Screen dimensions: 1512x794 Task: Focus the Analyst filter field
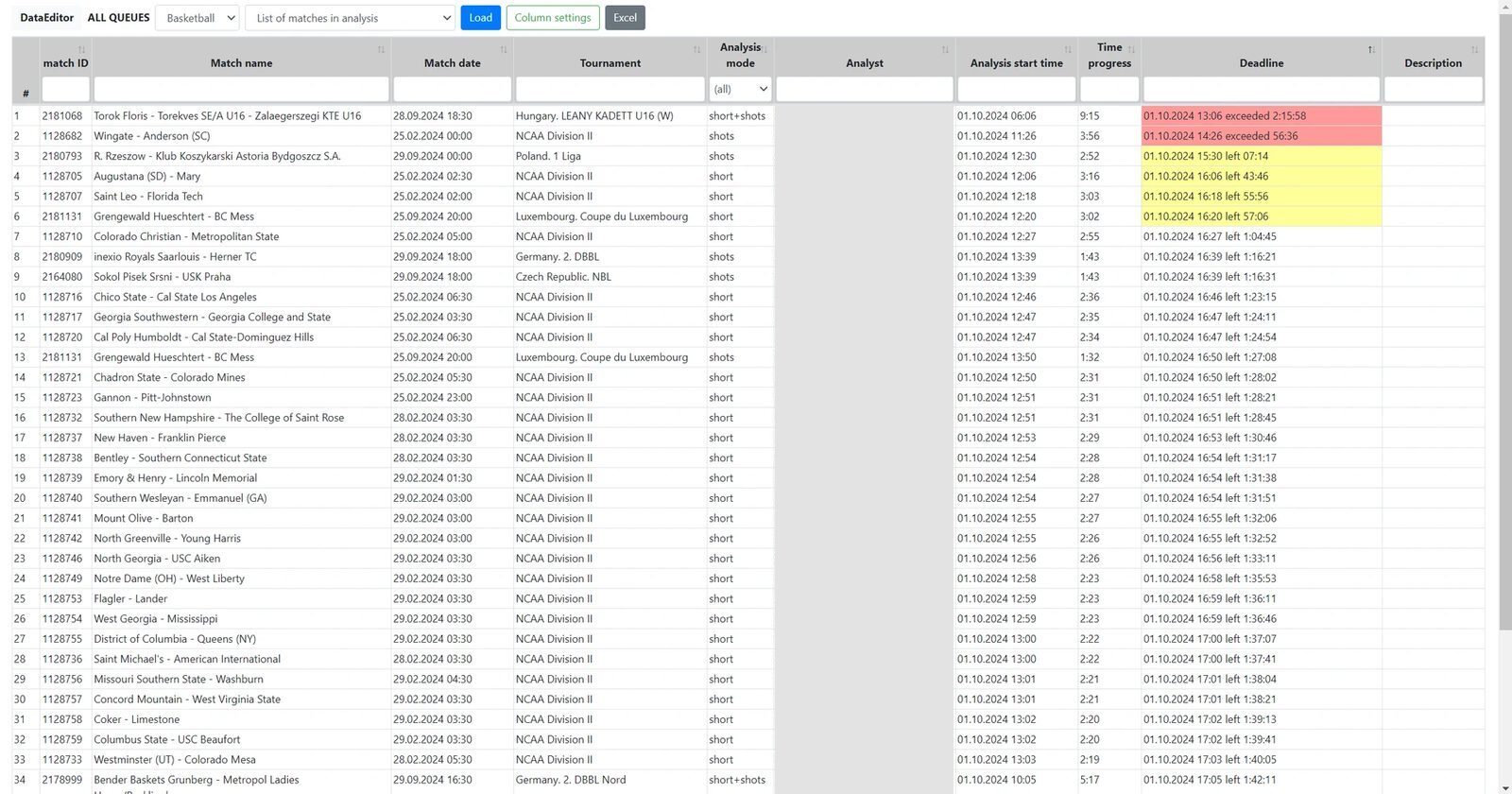point(865,89)
